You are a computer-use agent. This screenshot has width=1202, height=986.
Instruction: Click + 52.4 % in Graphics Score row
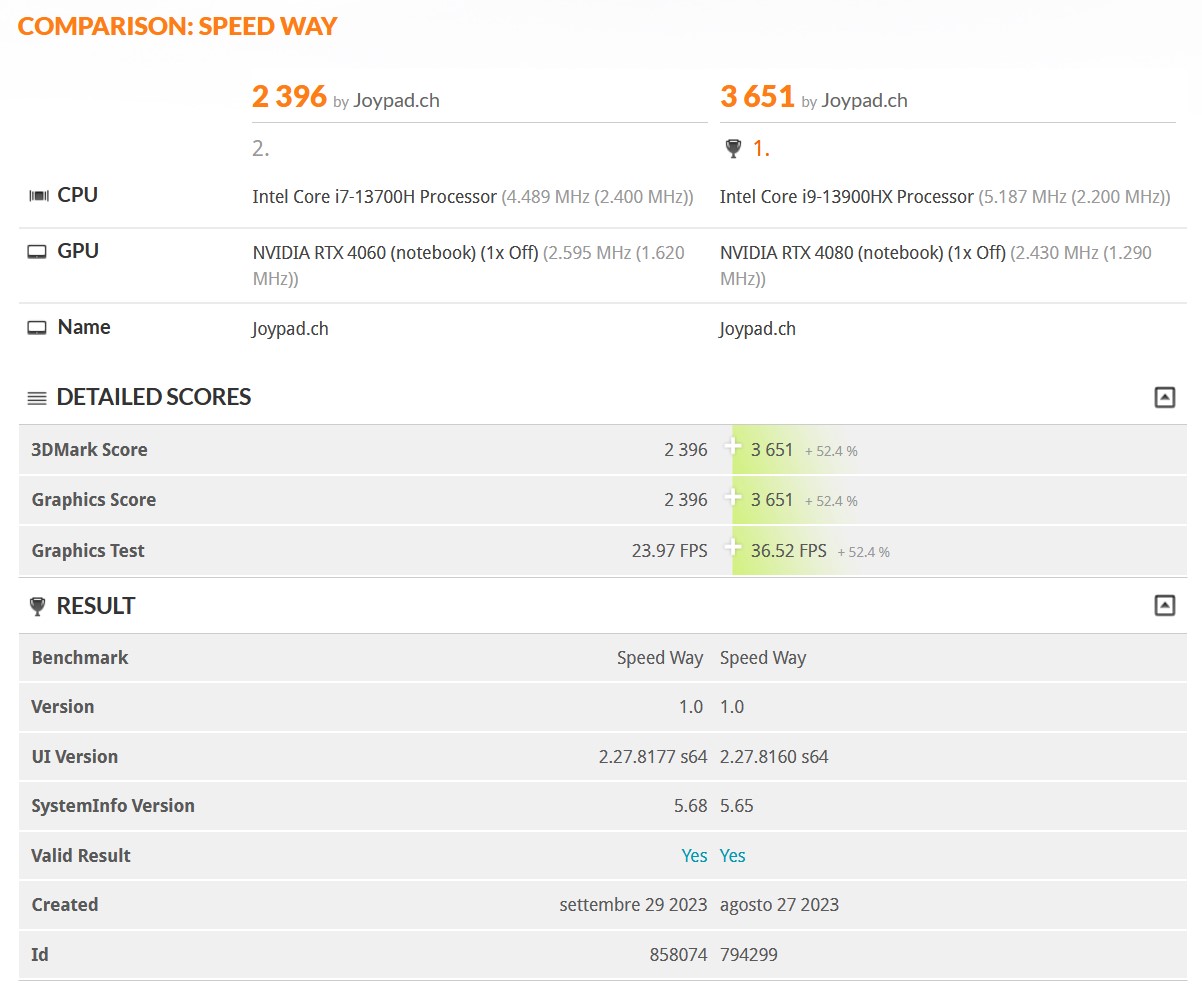(831, 501)
